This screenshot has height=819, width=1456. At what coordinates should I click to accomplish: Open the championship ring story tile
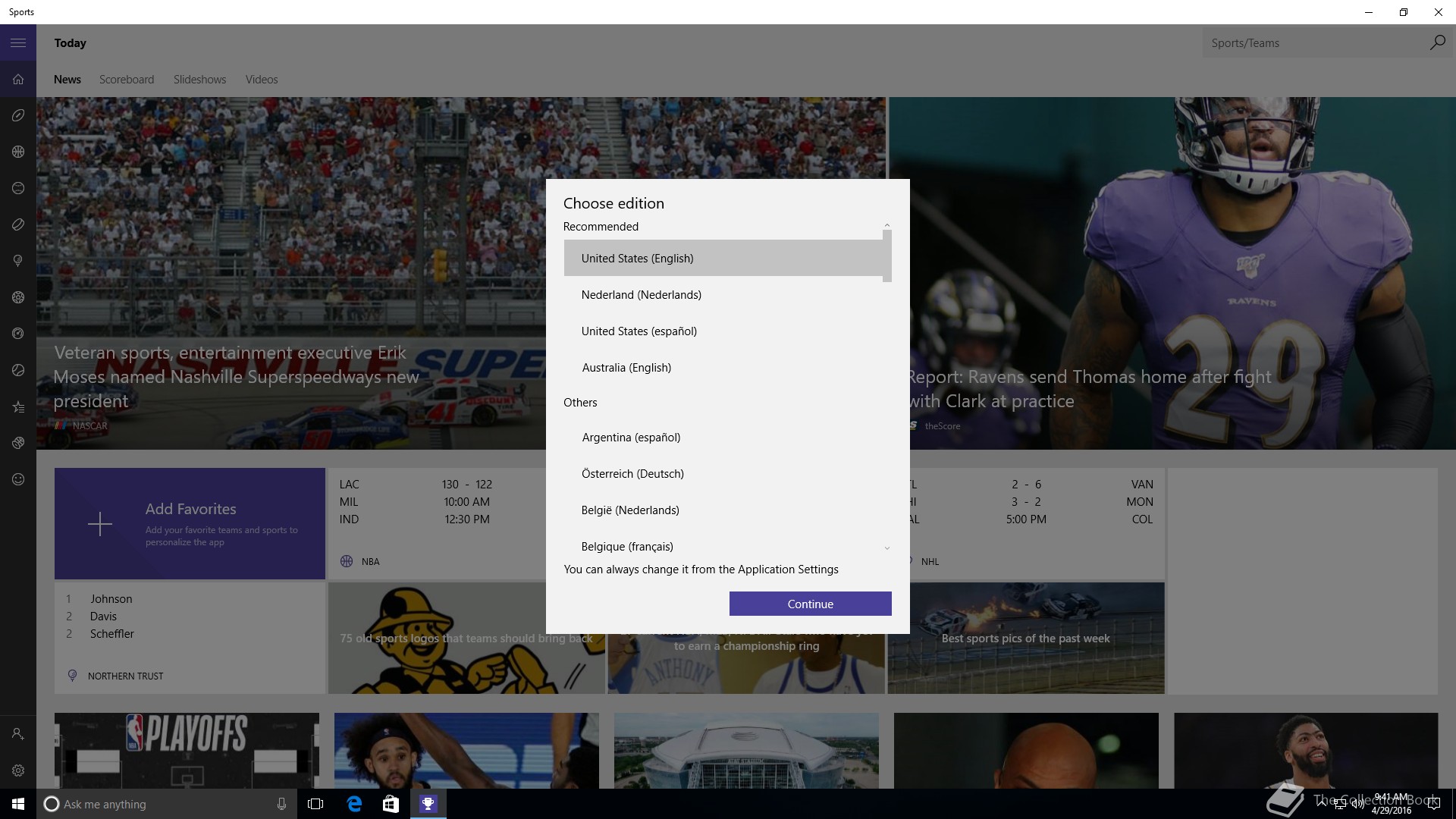pyautogui.click(x=746, y=664)
